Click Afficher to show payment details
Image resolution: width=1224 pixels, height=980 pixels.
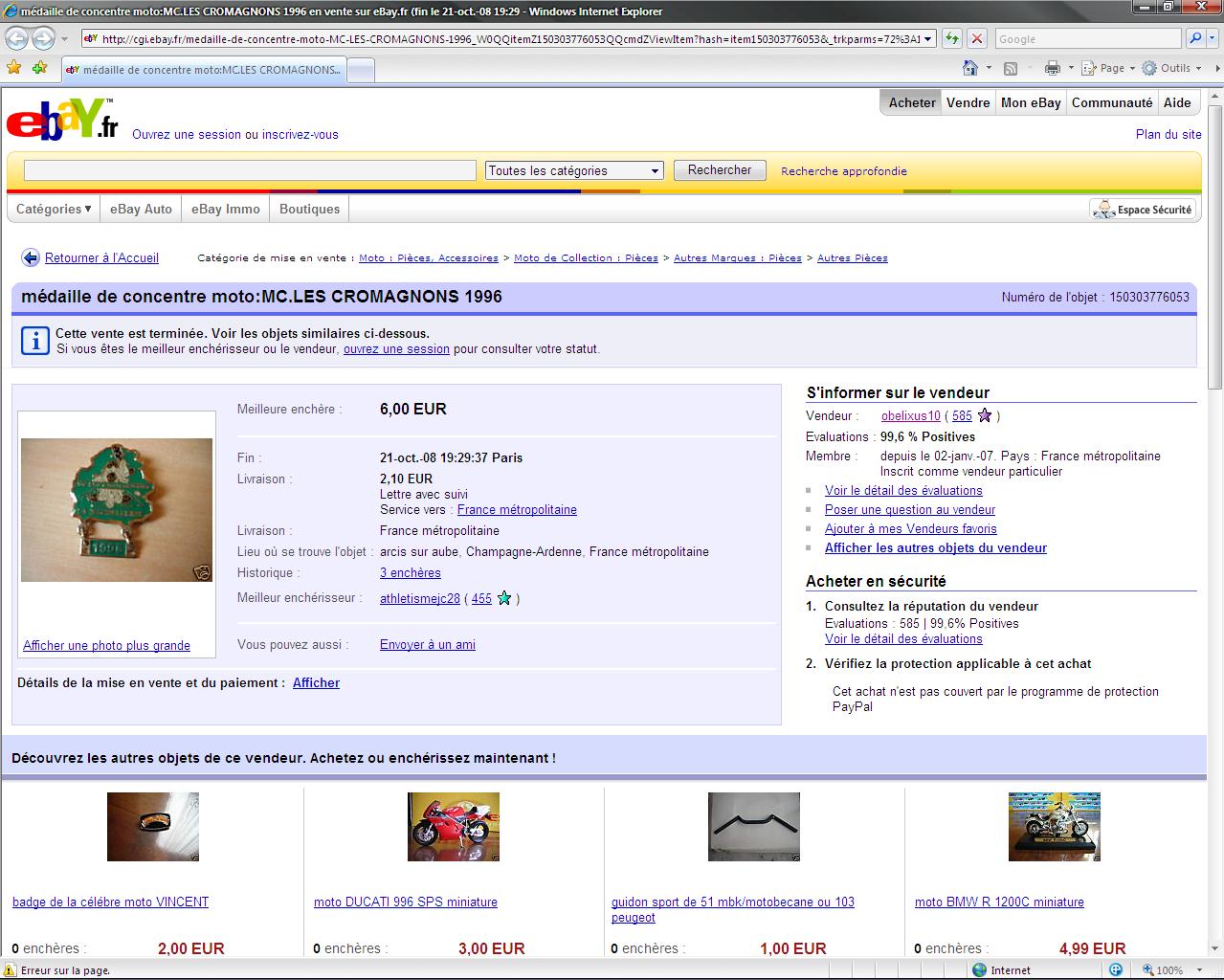tap(316, 683)
